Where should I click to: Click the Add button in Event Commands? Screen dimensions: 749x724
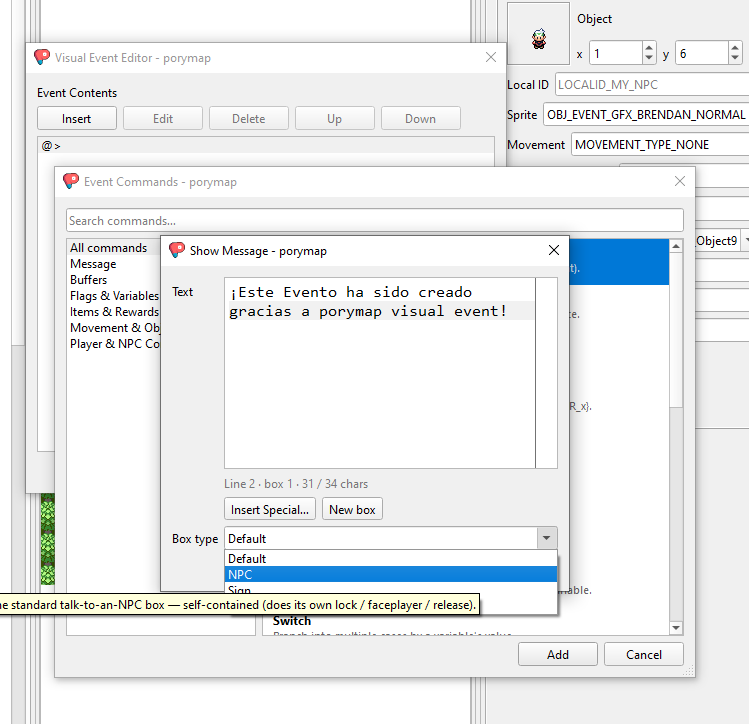point(557,654)
